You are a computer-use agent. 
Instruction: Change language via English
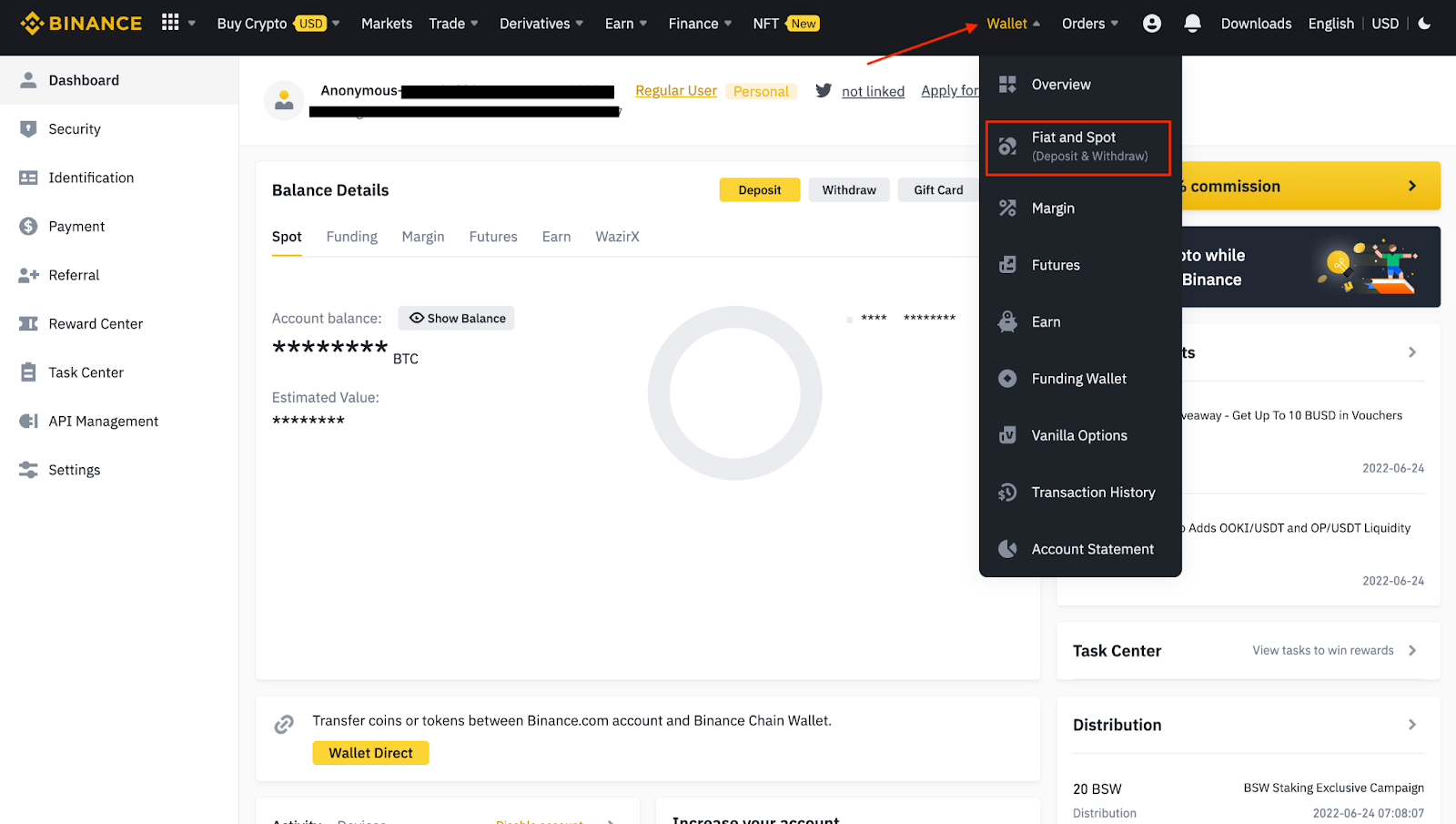[x=1331, y=24]
